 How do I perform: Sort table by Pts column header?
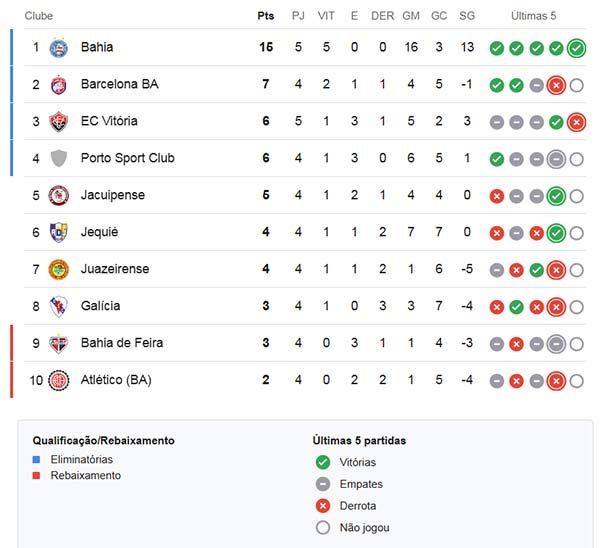click(x=265, y=16)
